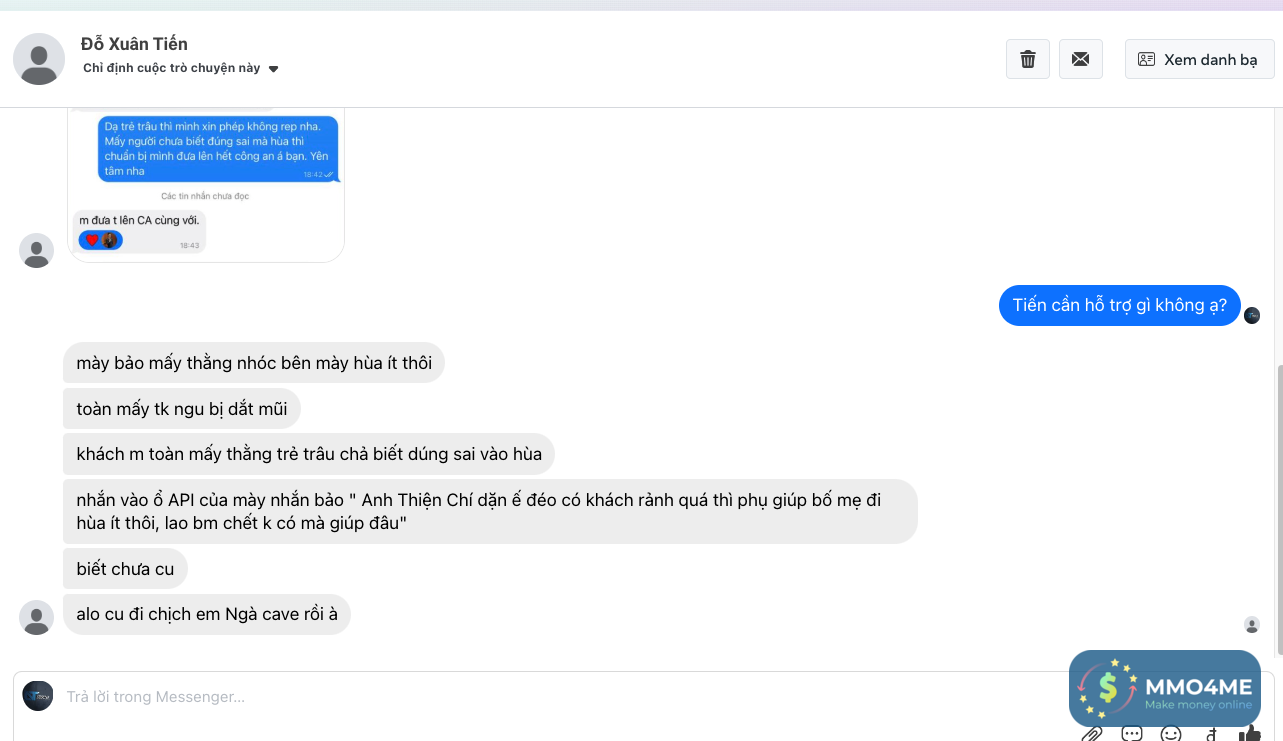Open the saved replies speech-bubble icon
1283x741 pixels.
click(x=1131, y=734)
